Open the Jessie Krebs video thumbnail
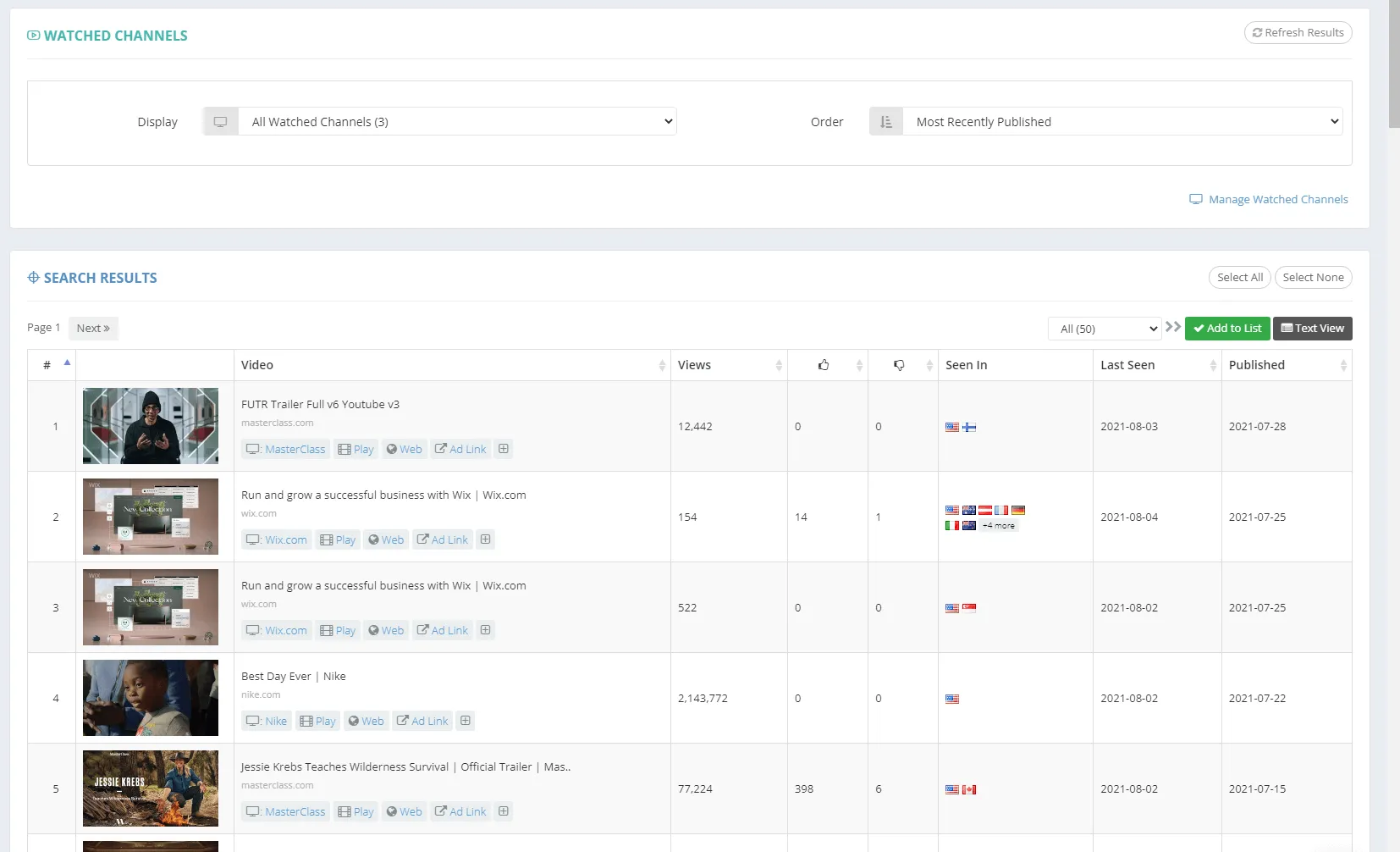Image resolution: width=1400 pixels, height=852 pixels. (x=151, y=788)
